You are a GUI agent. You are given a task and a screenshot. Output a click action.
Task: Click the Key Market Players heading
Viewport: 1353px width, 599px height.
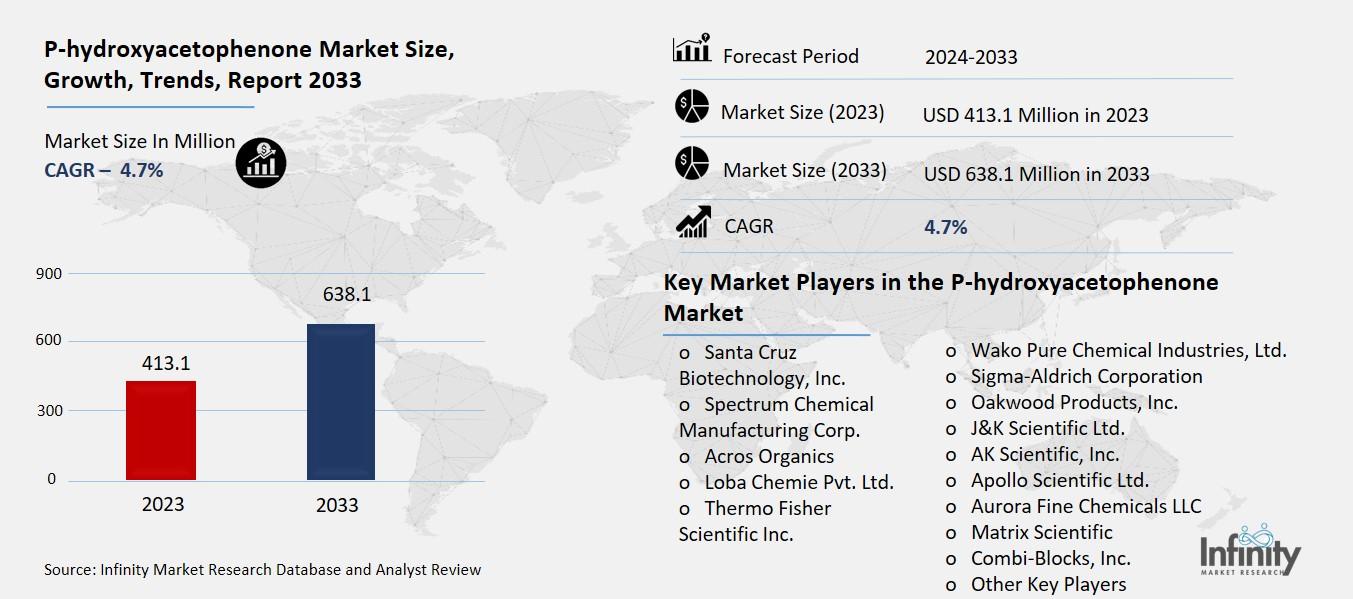940,297
